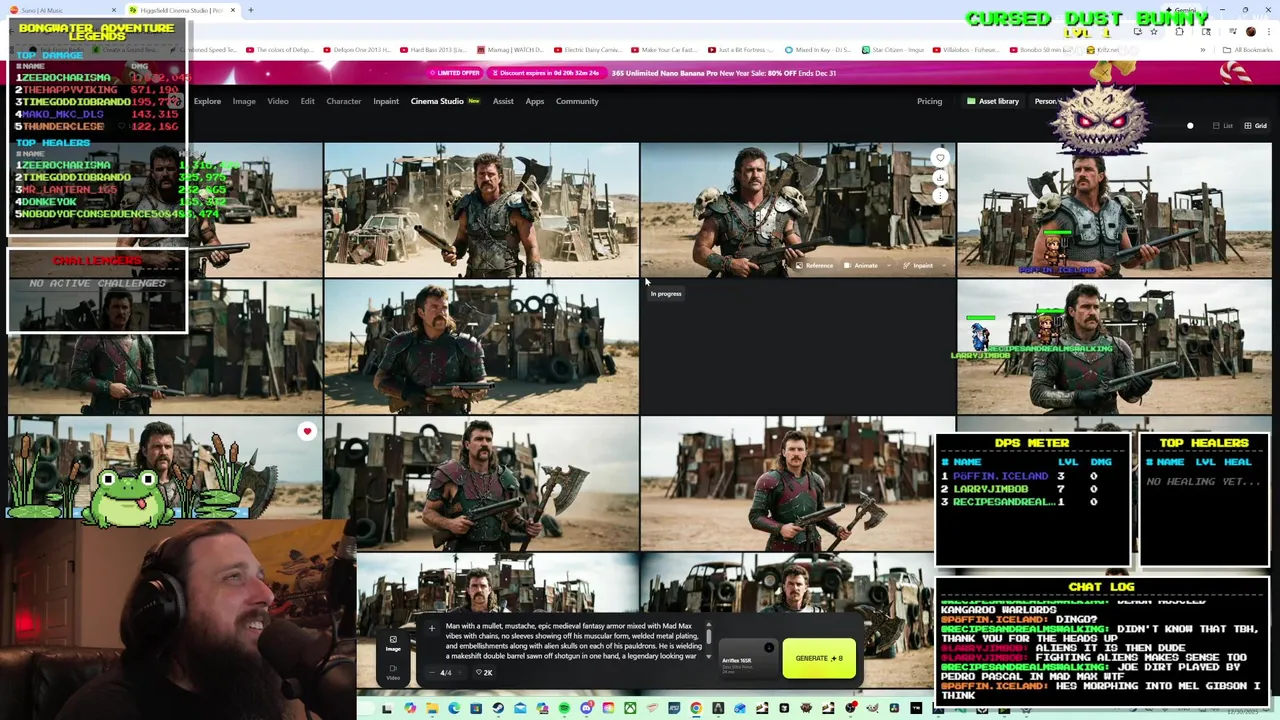Switch to Grid view

coord(1255,126)
